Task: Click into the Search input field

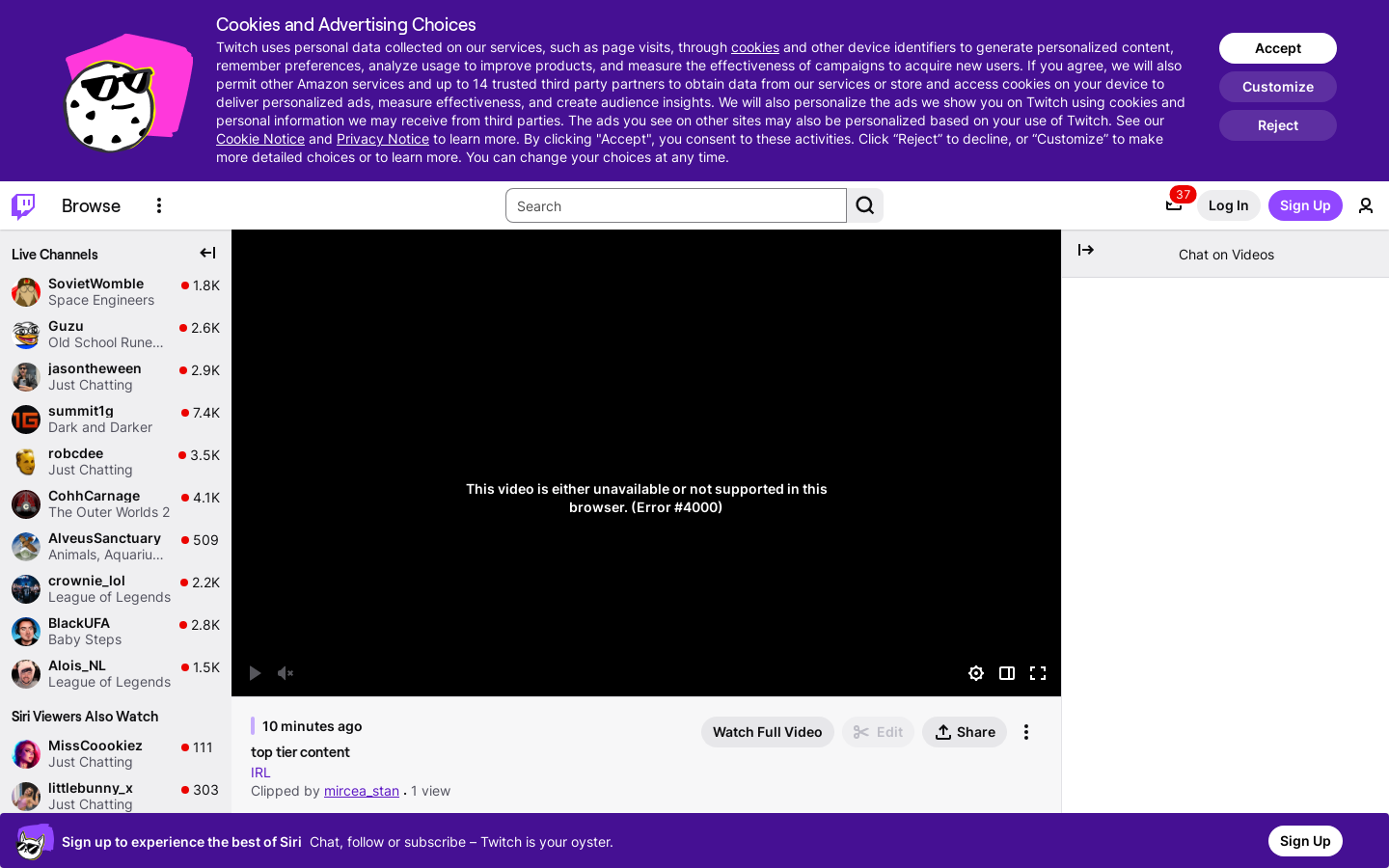Action: [x=675, y=205]
